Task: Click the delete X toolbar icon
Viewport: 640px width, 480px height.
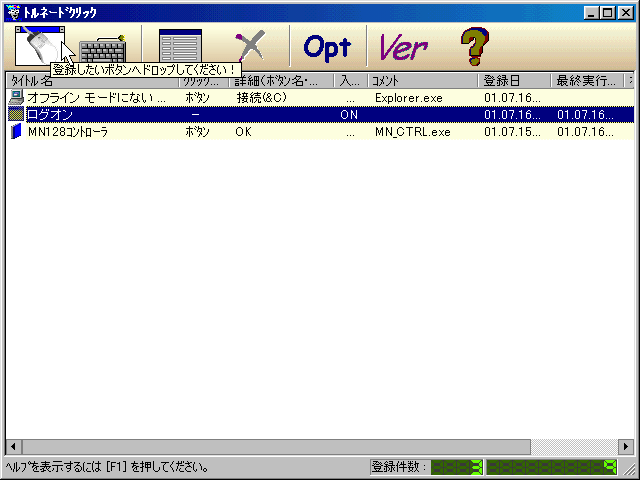Action: coord(248,47)
